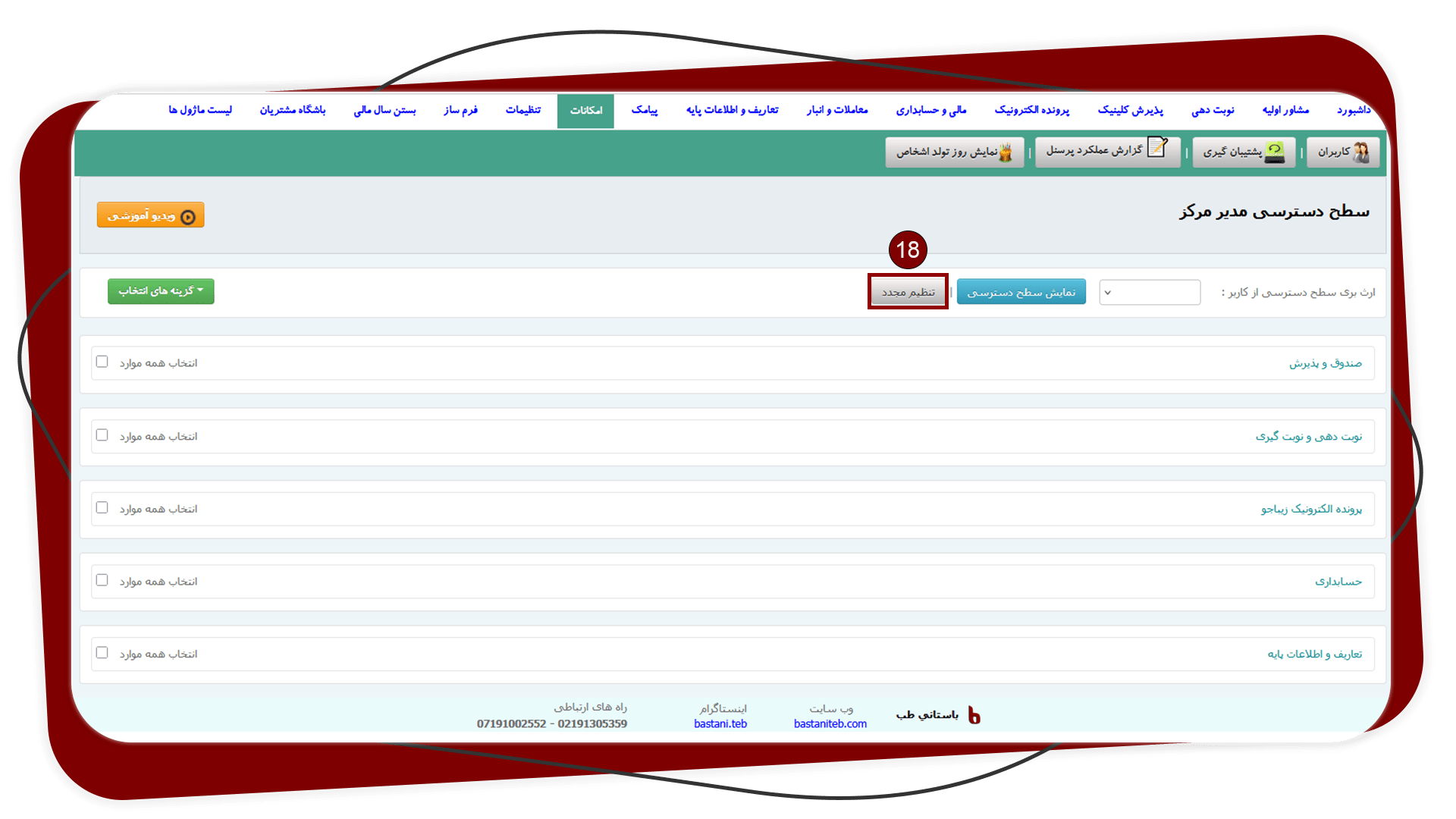Click the play icon in ویدیو آموزشی
Image resolution: width=1456 pixels, height=819 pixels.
point(188,217)
